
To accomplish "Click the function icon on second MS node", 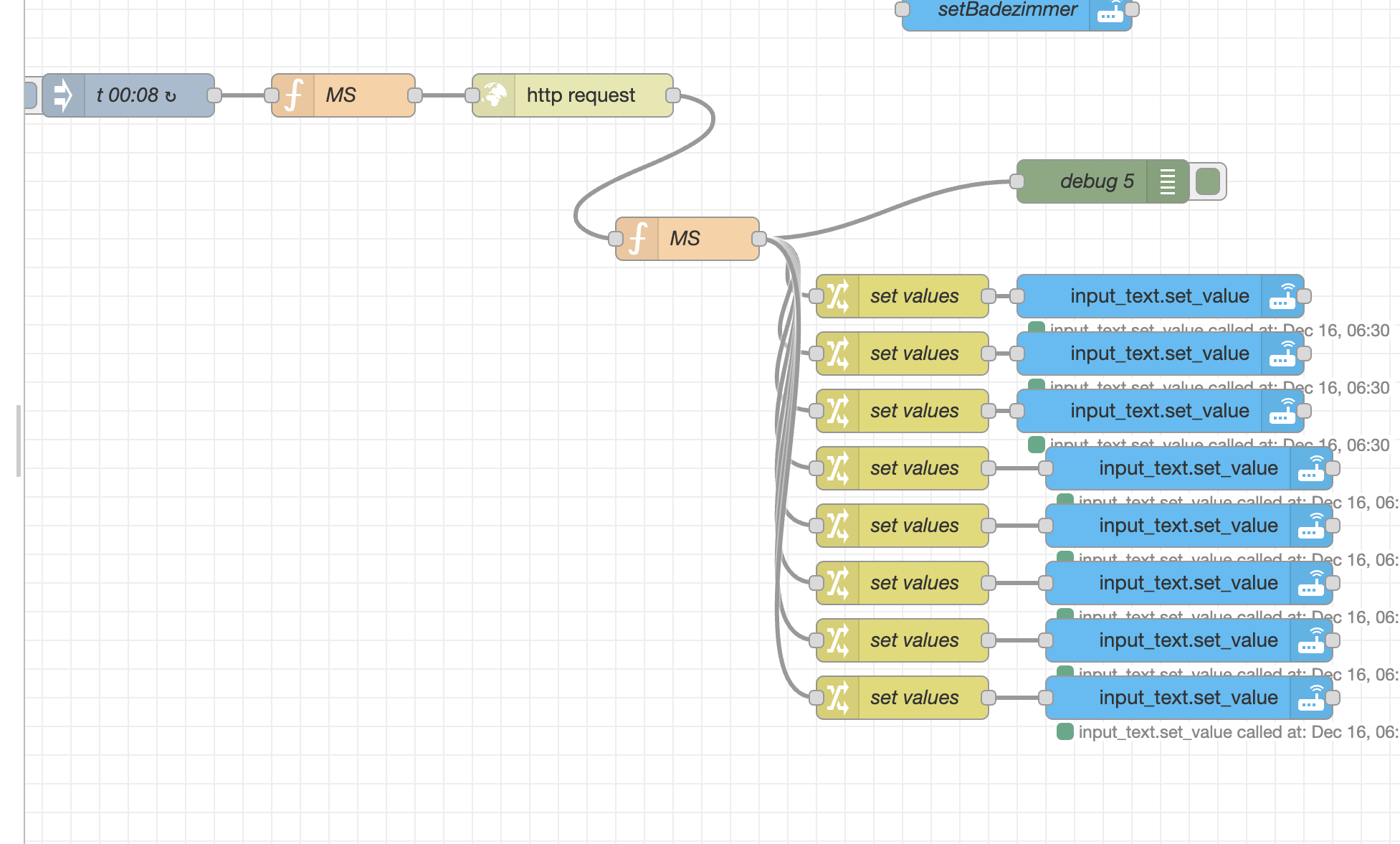I will tap(637, 239).
